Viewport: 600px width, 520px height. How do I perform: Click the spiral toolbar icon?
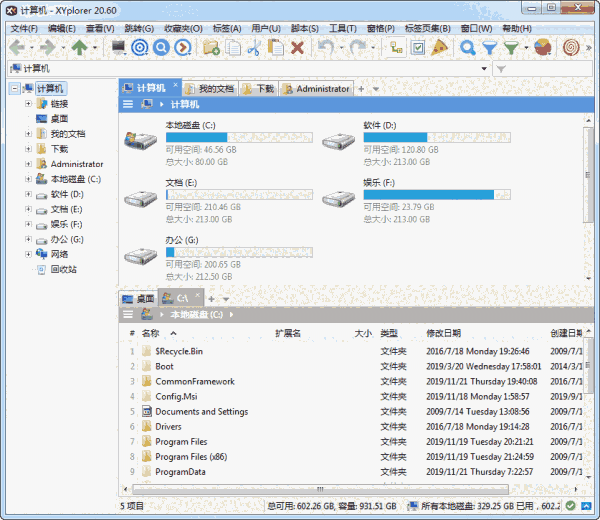(571, 47)
